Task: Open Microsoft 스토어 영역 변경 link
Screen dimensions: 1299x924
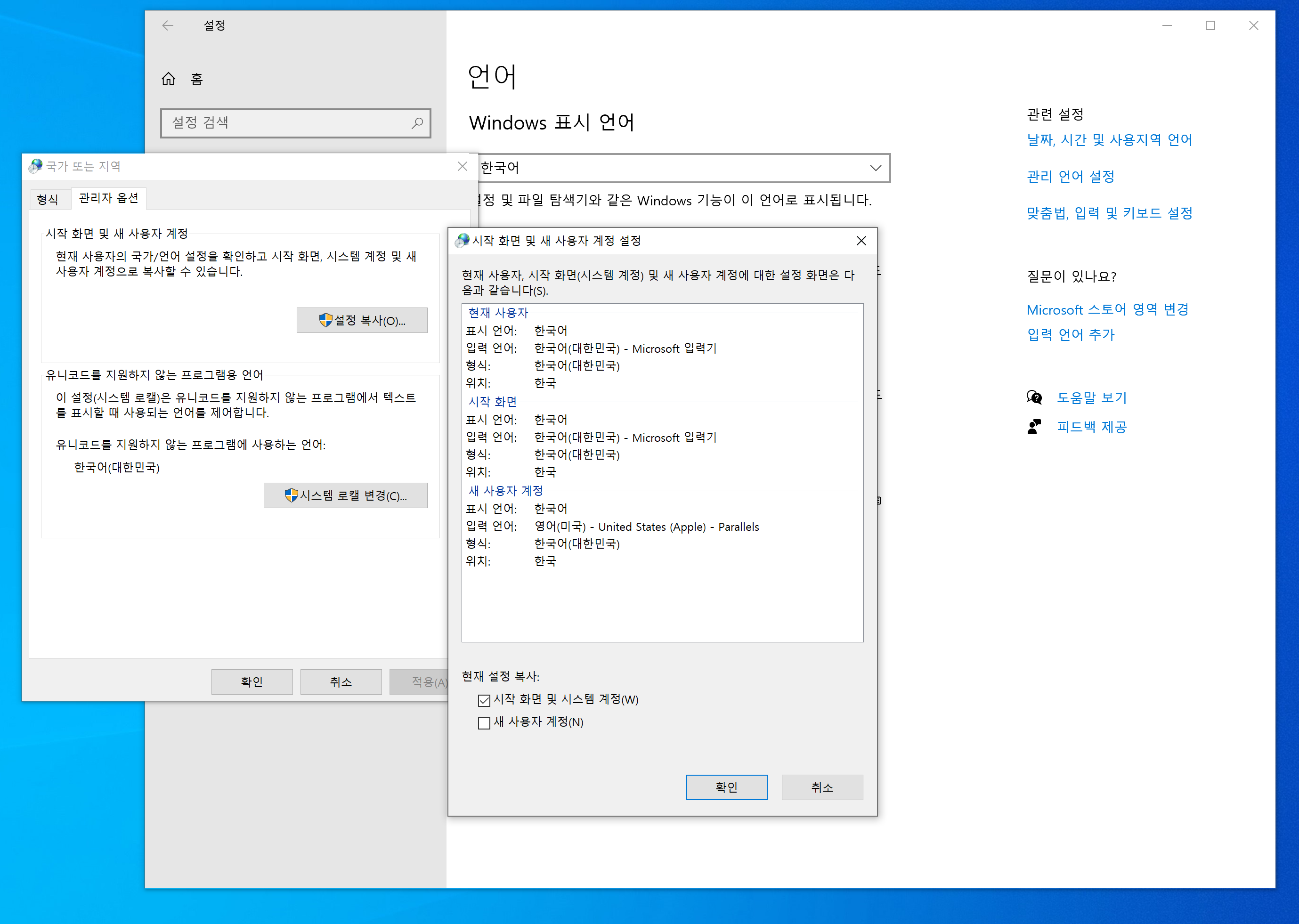Action: 1107,309
